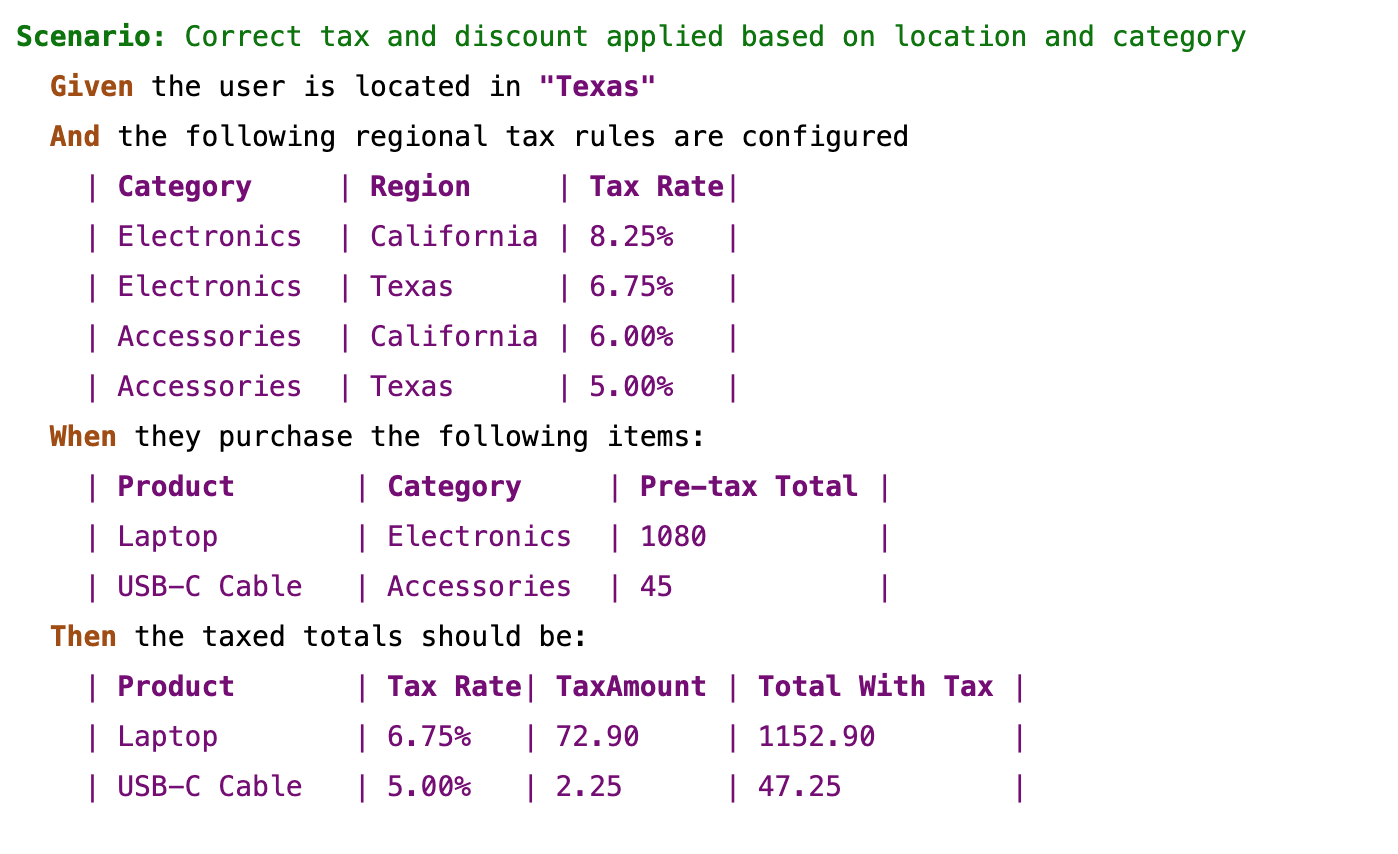Click the 2.25 tax amount cell
This screenshot has height=854, width=1398.
[589, 787]
